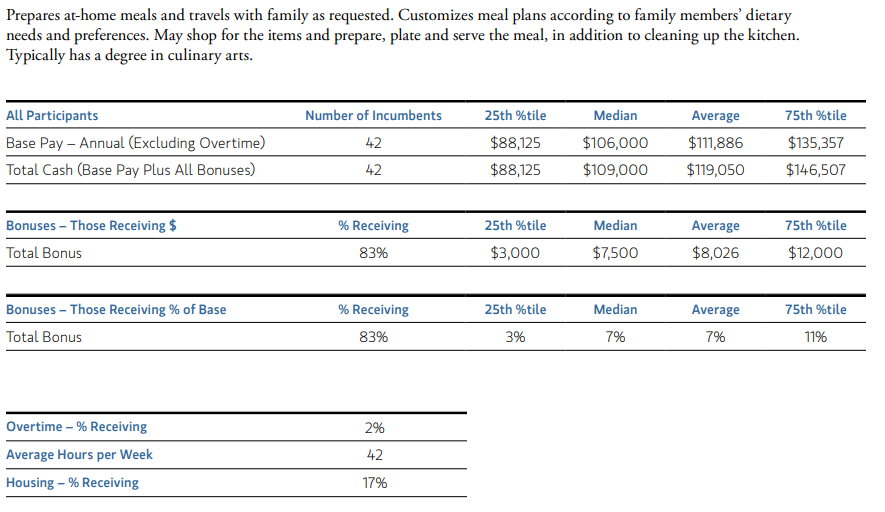Click the 2% overtime receiving value
The image size is (885, 512).
tap(375, 428)
